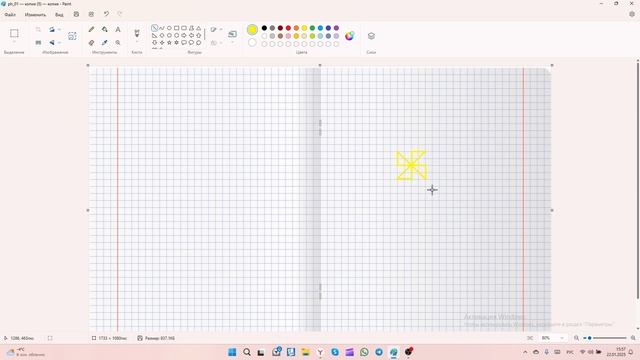
Task: Open the 80% zoom level dropdown
Action: click(x=552, y=338)
